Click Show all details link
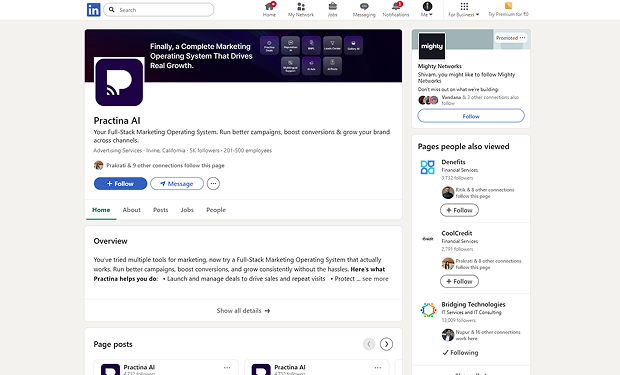This screenshot has width=620, height=375. pyautogui.click(x=243, y=311)
